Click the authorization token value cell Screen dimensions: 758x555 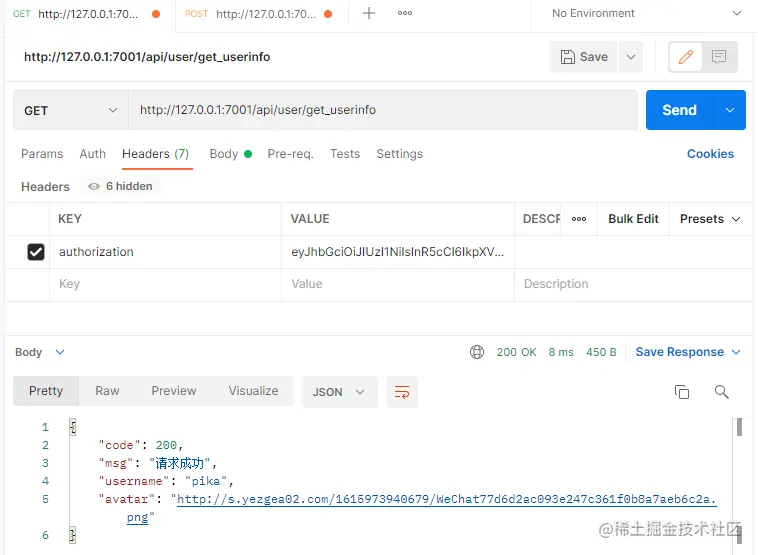tap(398, 252)
